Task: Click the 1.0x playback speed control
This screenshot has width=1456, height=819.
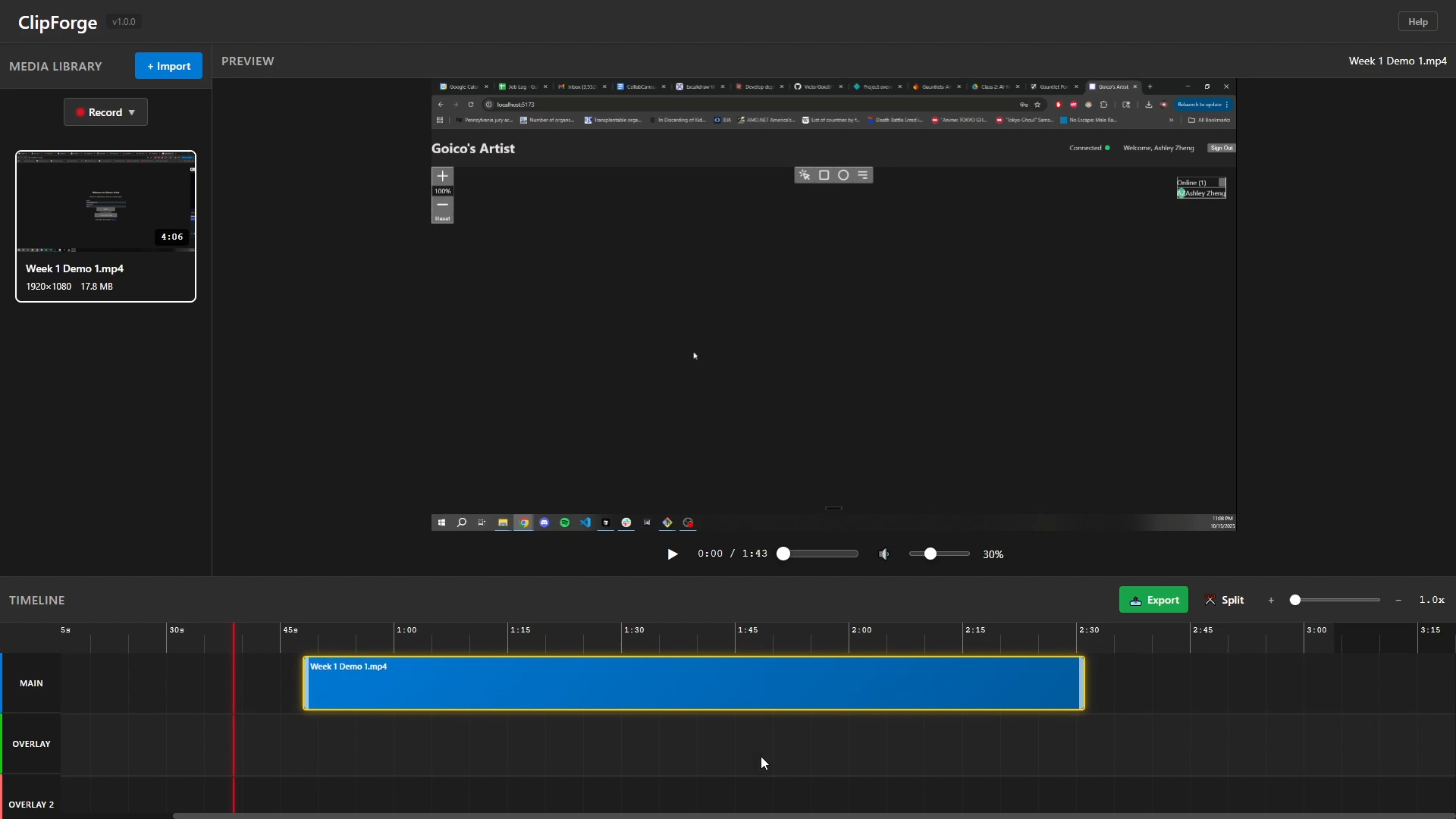Action: pos(1432,600)
